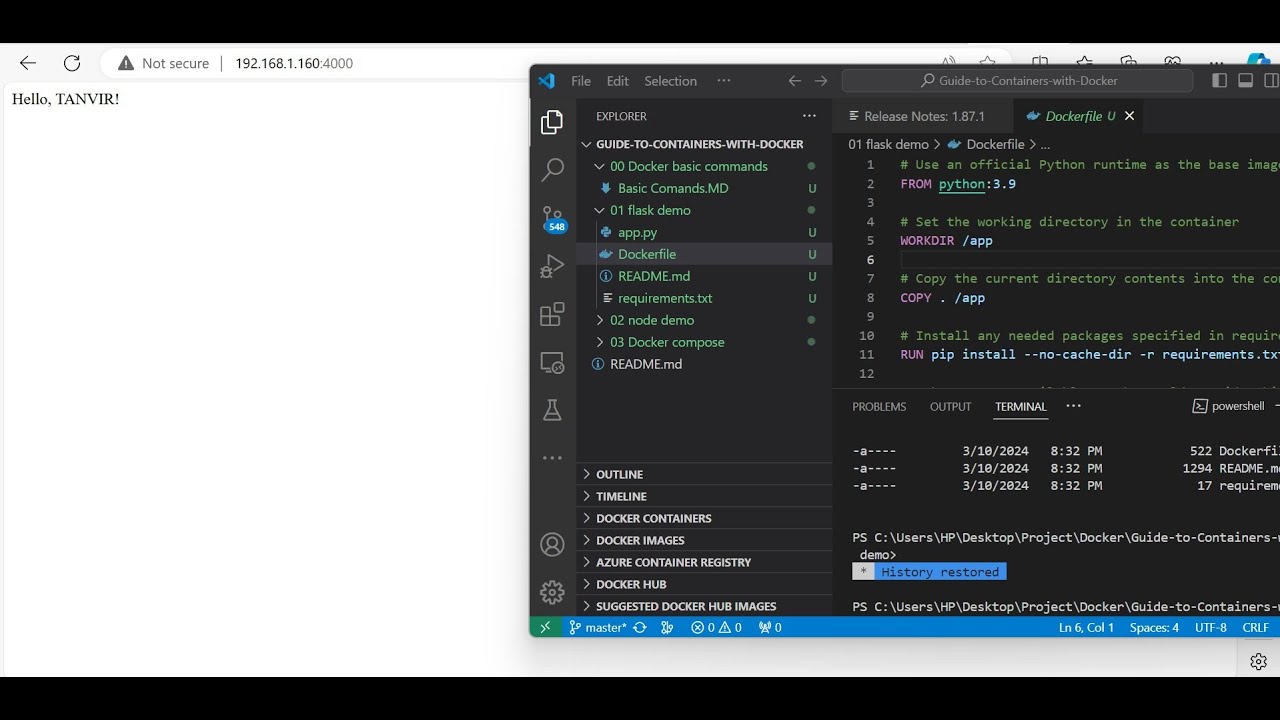
Task: Open the Explorer view in activity bar
Action: tap(552, 122)
